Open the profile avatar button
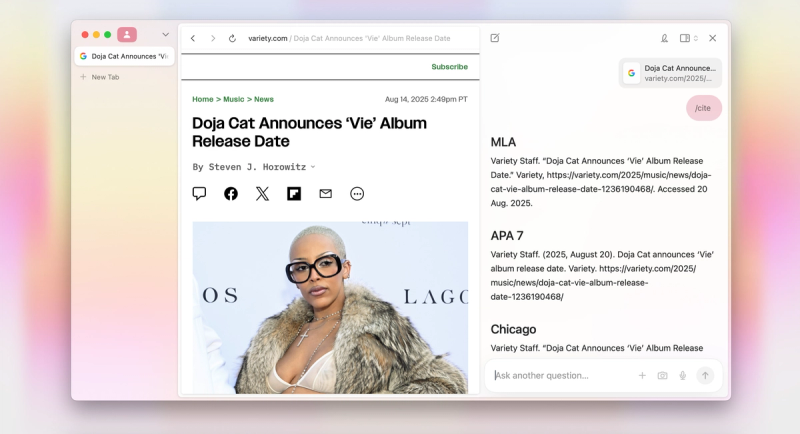The height and width of the screenshot is (434, 800). click(x=127, y=34)
